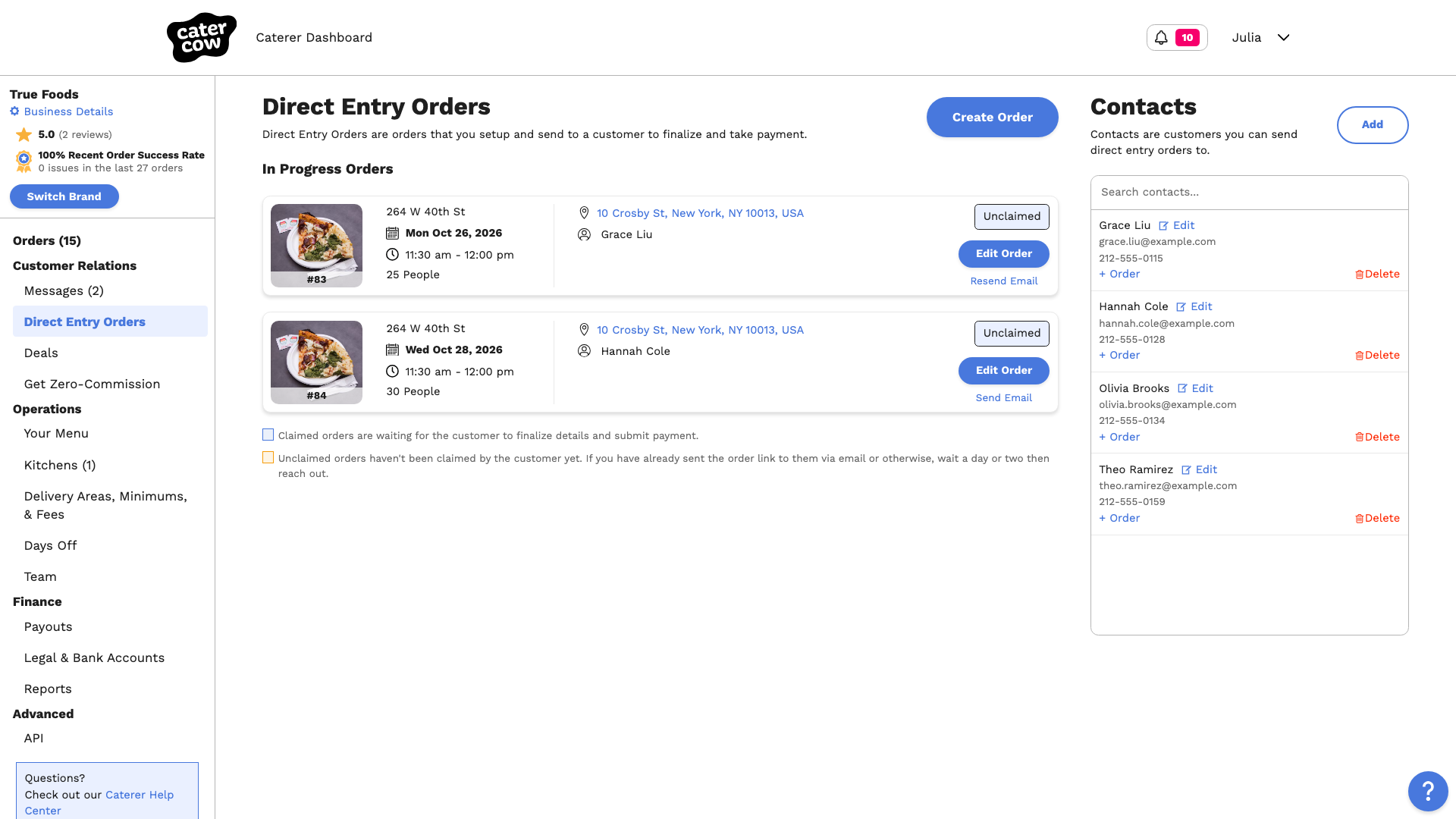Viewport: 1456px width, 819px height.
Task: Click Edit Order for order #83
Action: [1004, 254]
